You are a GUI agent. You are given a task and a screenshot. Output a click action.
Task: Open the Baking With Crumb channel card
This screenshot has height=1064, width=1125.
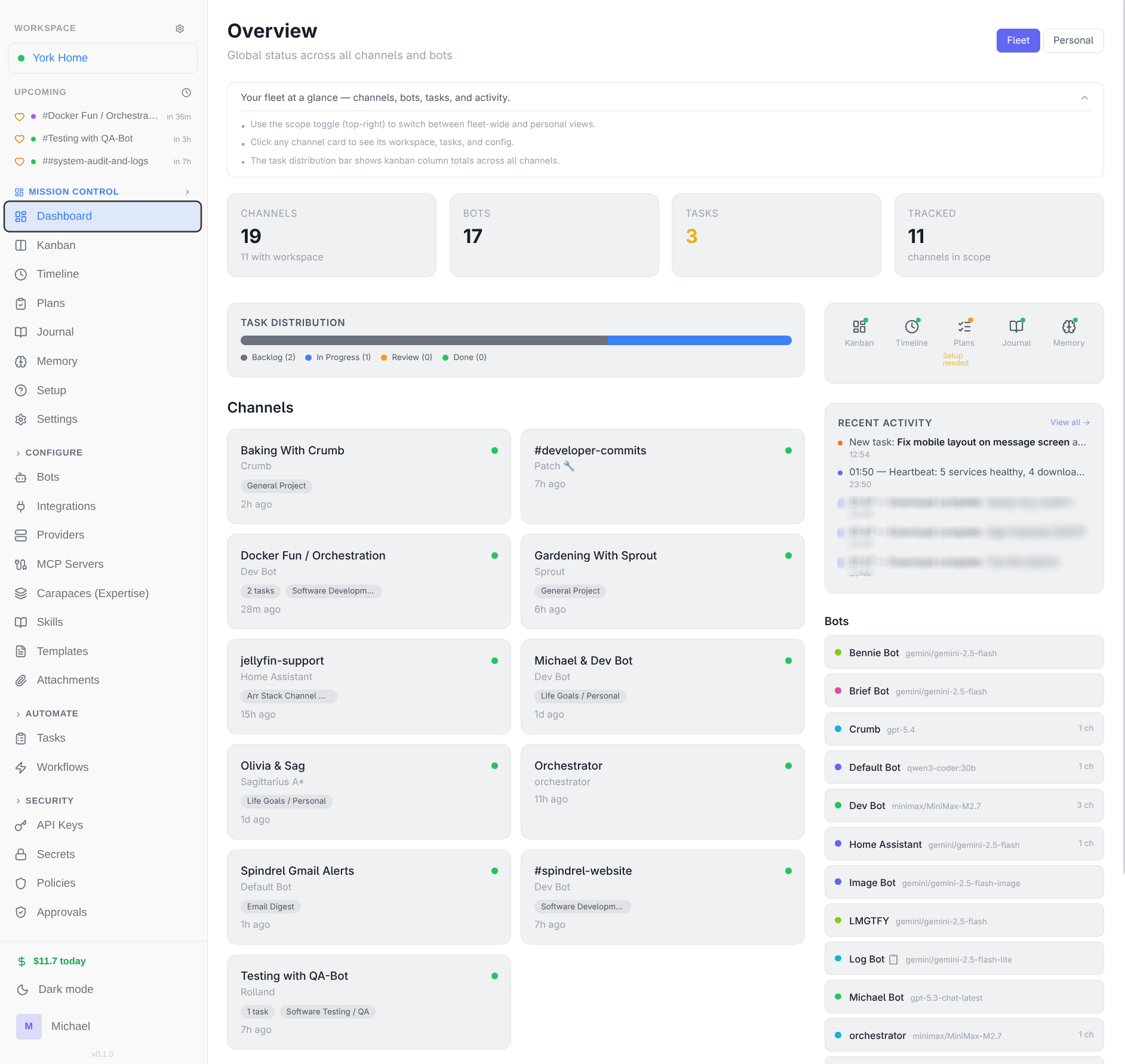pos(368,476)
